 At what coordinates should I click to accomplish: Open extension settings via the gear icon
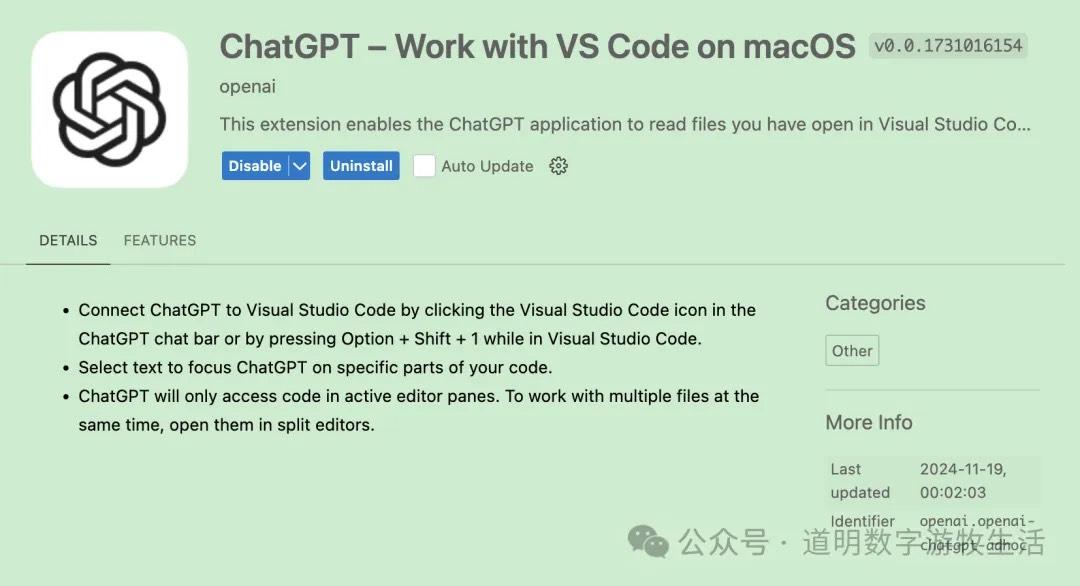pyautogui.click(x=558, y=166)
